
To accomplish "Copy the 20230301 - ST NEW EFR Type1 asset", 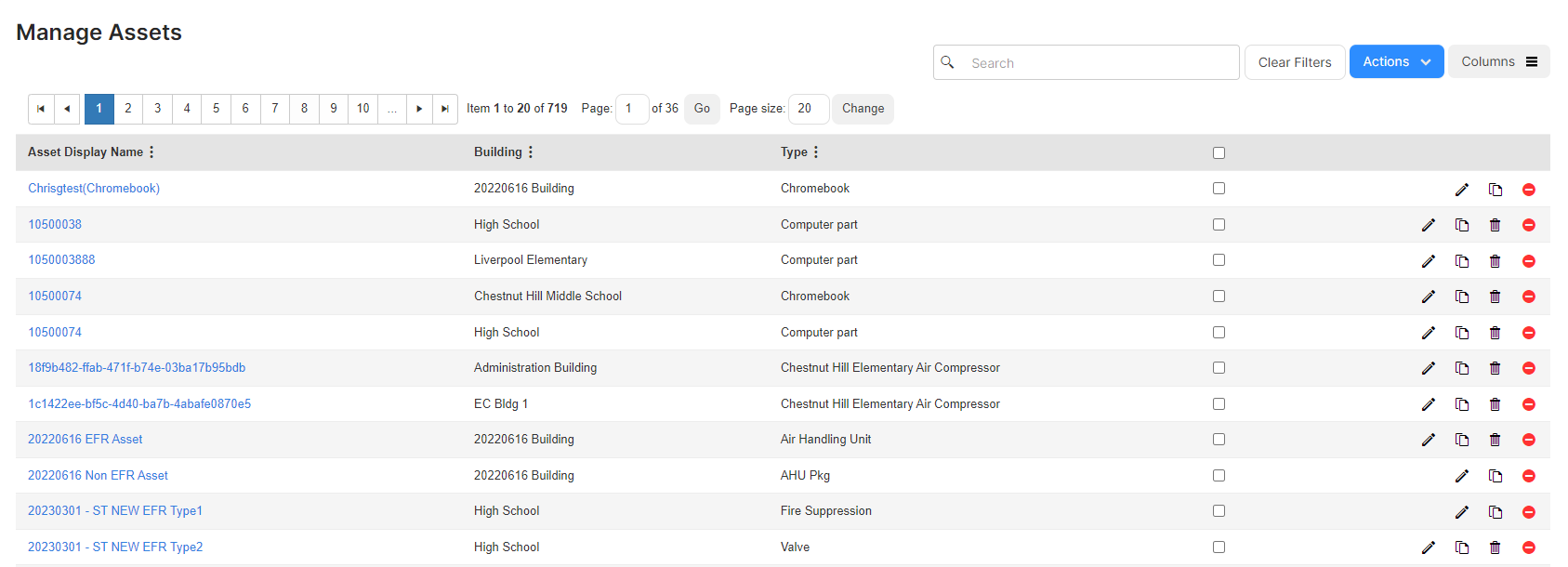I will [1496, 512].
